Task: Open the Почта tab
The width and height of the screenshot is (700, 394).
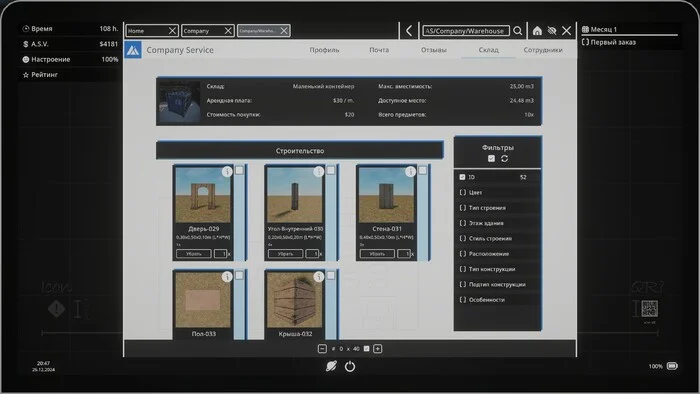Action: pyautogui.click(x=379, y=50)
